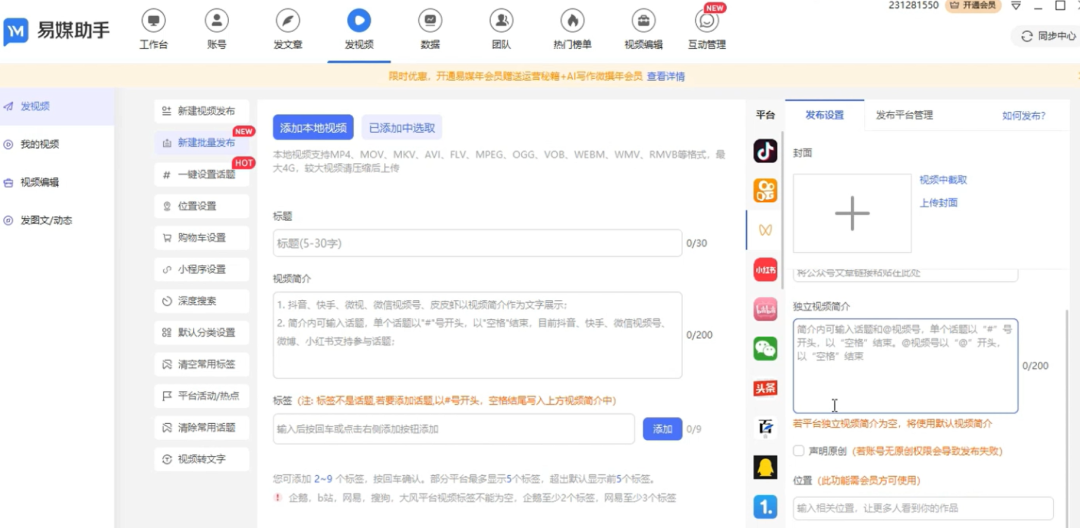Viewport: 1080px width, 528px height.
Task: Open the 发文章 article publishing icon
Action: click(x=287, y=21)
